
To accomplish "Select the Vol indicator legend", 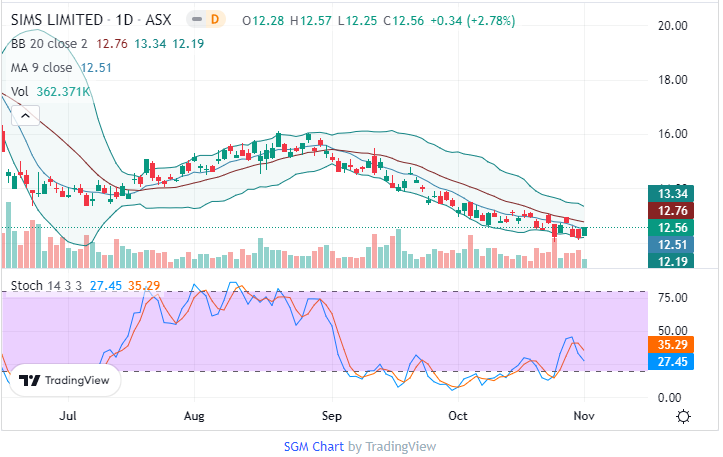I will 20,92.
